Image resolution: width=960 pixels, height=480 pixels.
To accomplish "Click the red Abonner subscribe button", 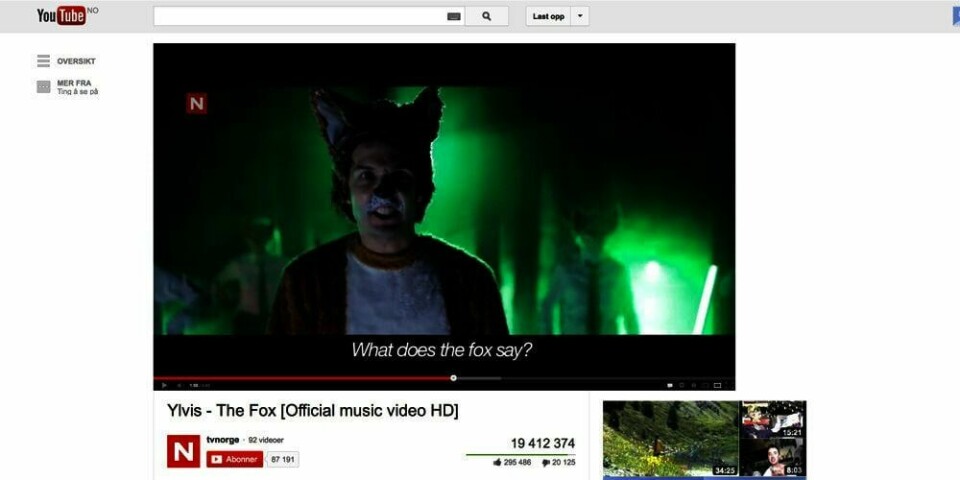I will point(234,459).
